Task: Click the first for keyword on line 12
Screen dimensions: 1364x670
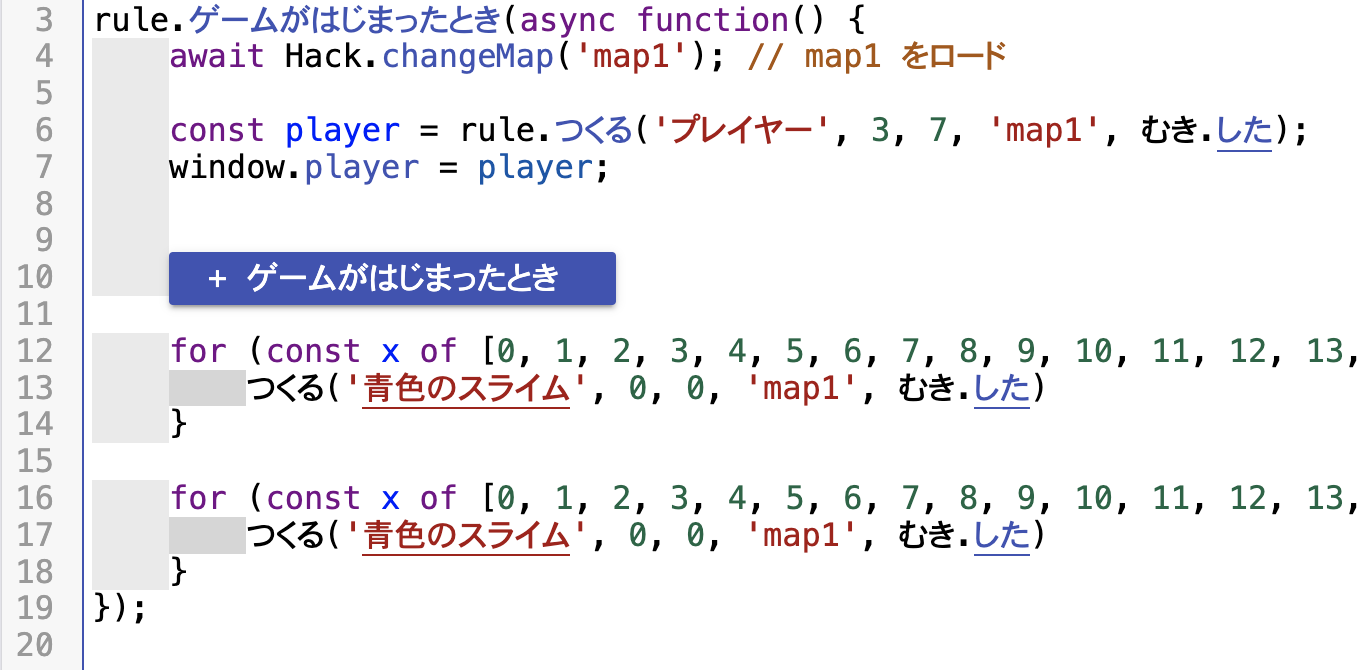Action: coord(198,351)
